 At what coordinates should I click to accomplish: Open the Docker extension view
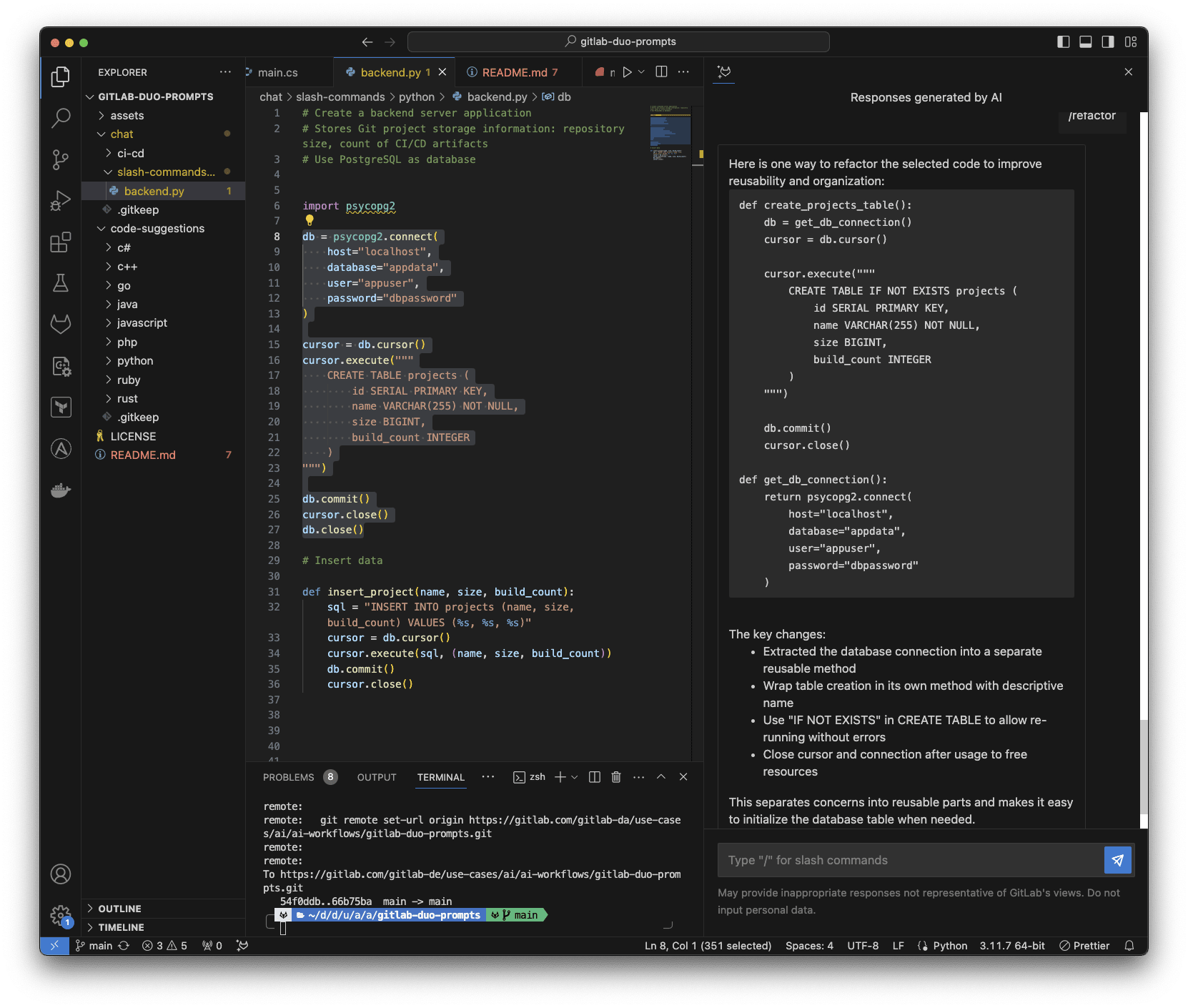(61, 490)
